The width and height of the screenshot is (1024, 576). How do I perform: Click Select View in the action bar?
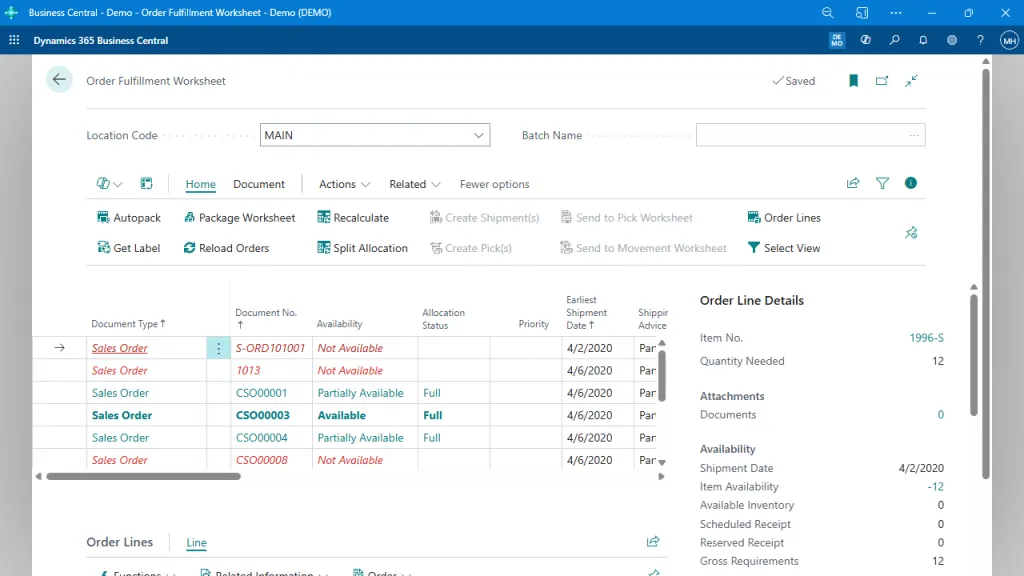(783, 248)
